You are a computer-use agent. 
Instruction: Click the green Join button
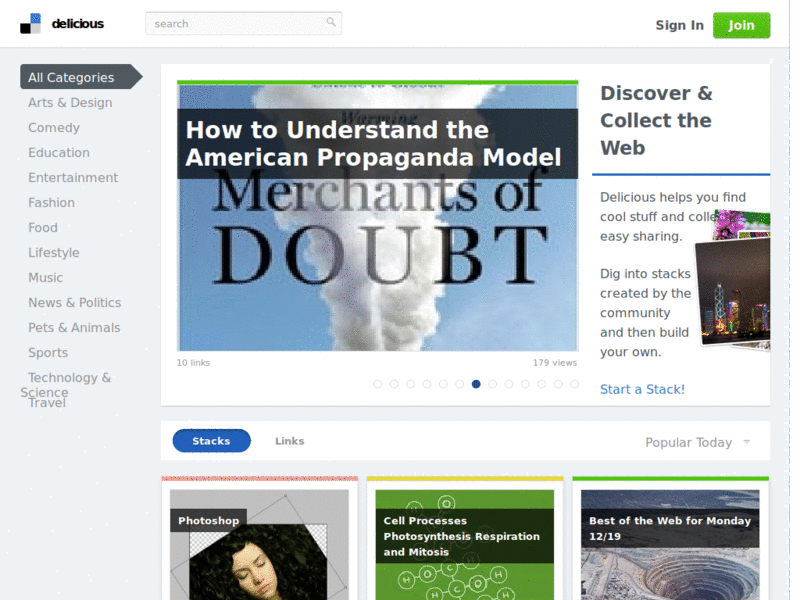pos(741,25)
